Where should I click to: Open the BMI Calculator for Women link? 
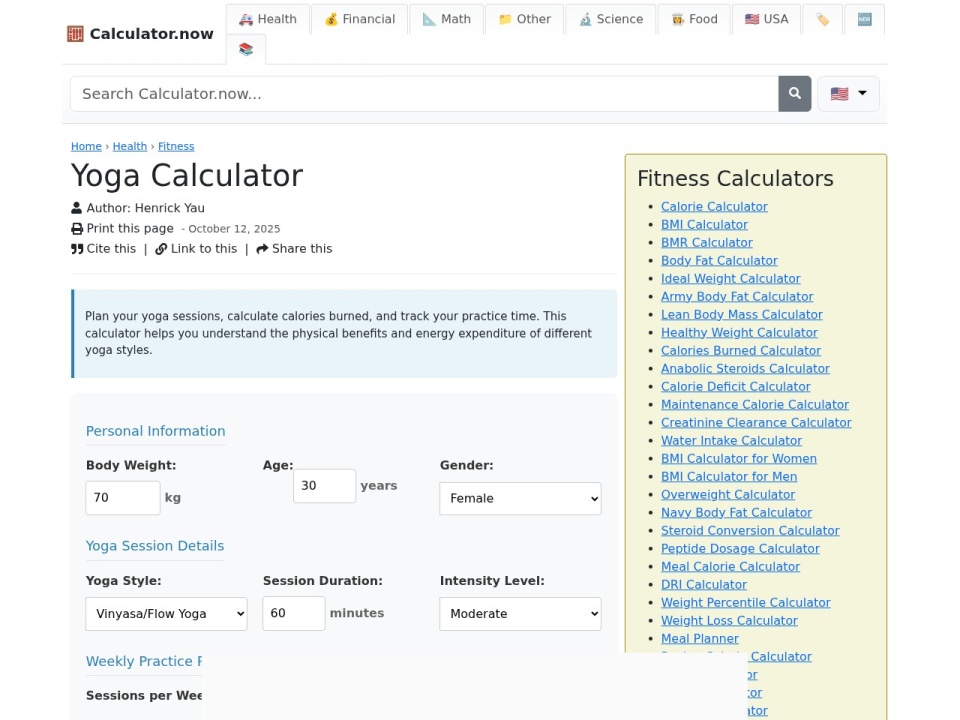tap(738, 459)
